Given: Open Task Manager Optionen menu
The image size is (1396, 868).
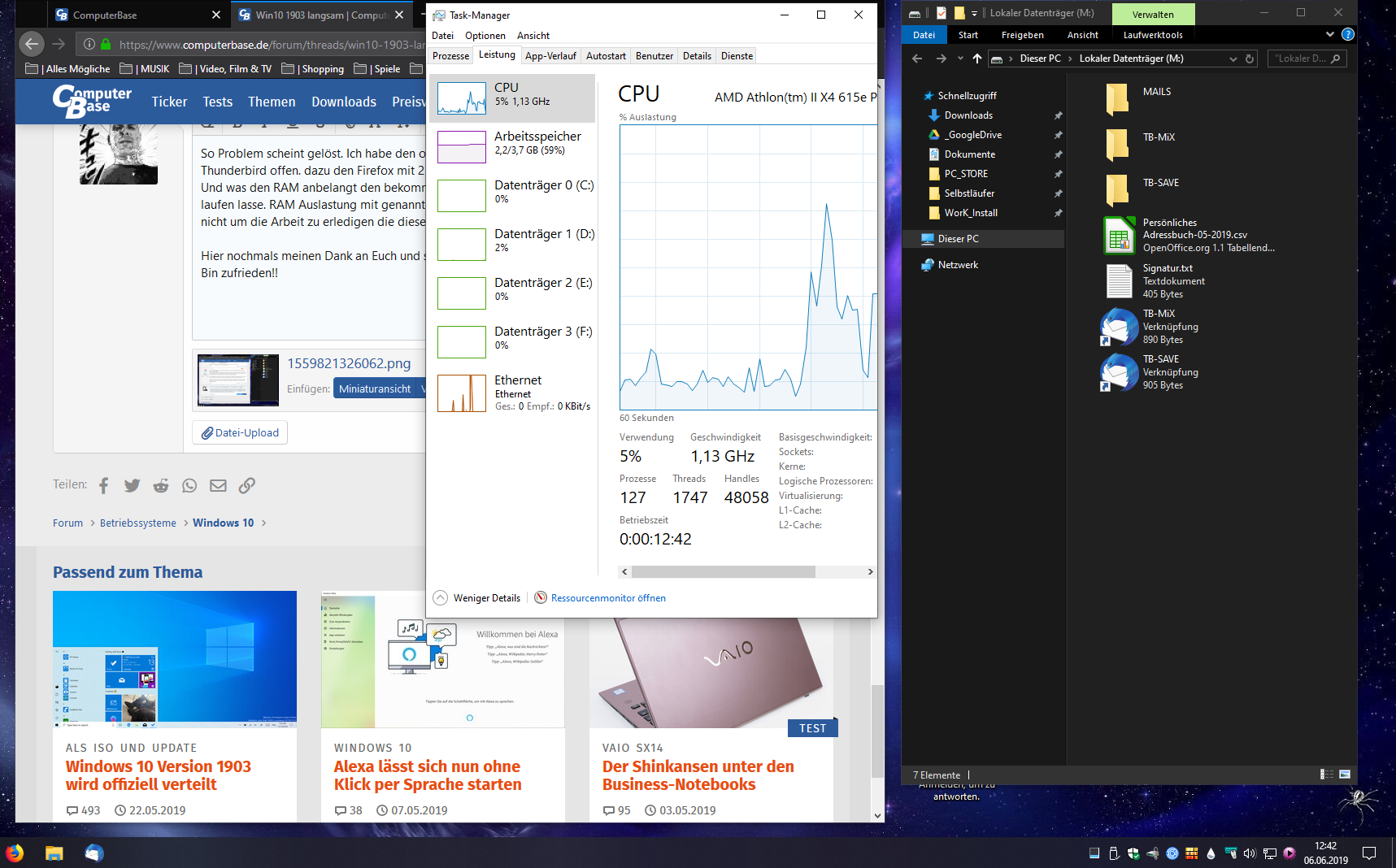Looking at the screenshot, I should [485, 36].
